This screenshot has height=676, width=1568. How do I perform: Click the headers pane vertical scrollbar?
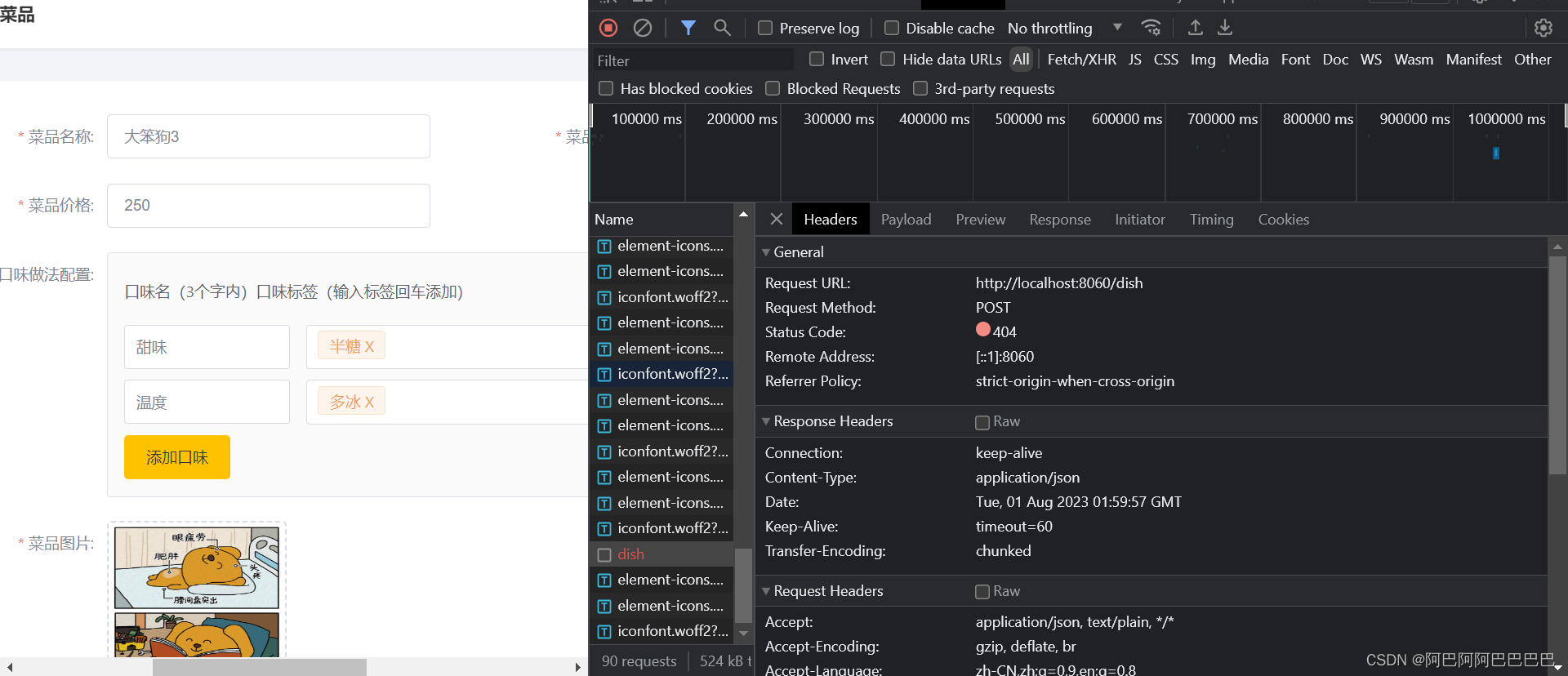[1557, 364]
